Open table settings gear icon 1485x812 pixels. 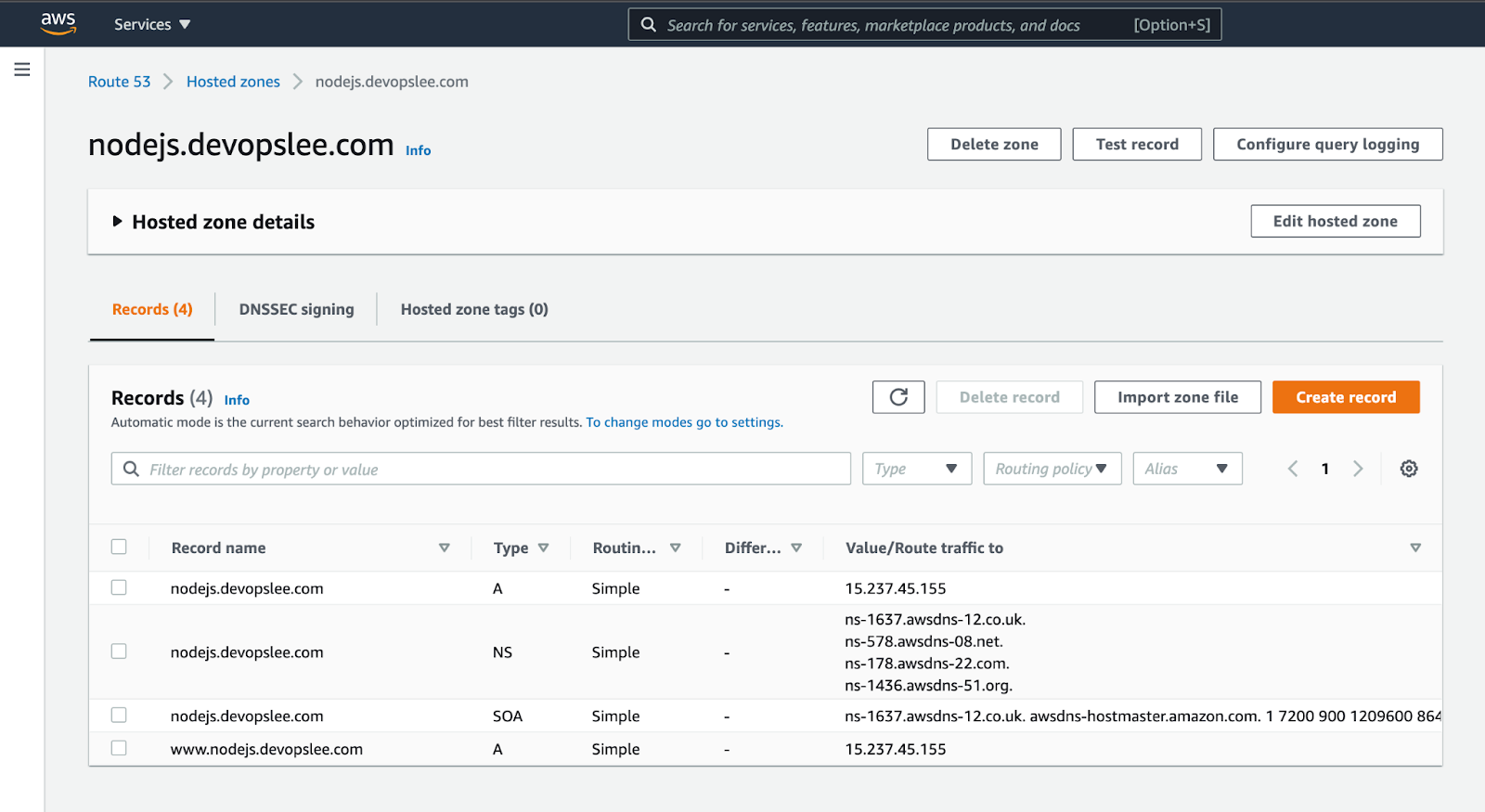tap(1409, 469)
